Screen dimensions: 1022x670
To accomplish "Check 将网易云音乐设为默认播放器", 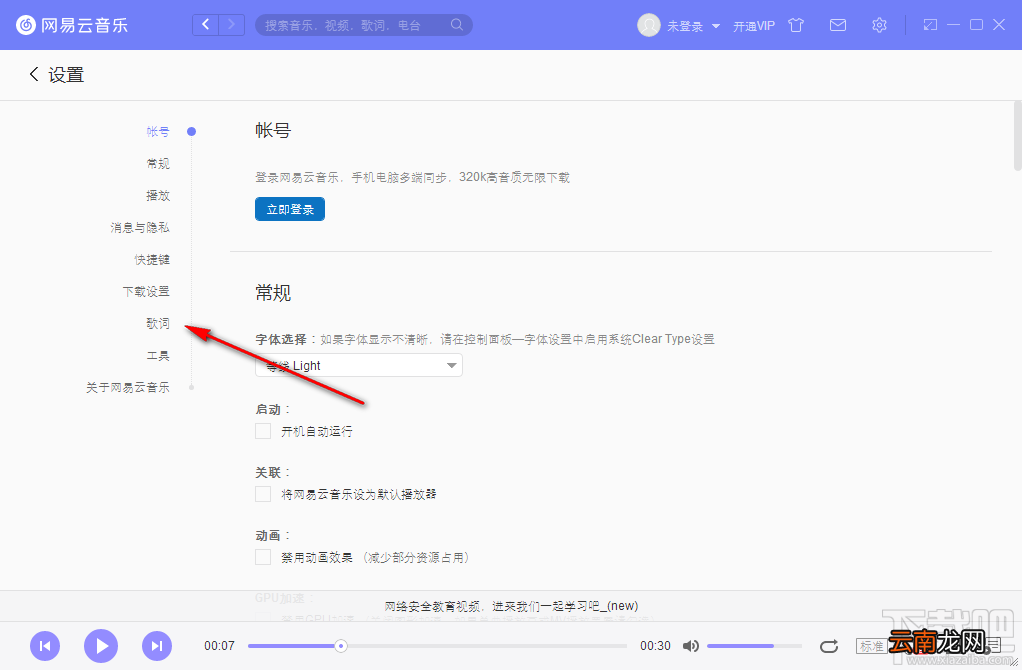I will point(263,494).
